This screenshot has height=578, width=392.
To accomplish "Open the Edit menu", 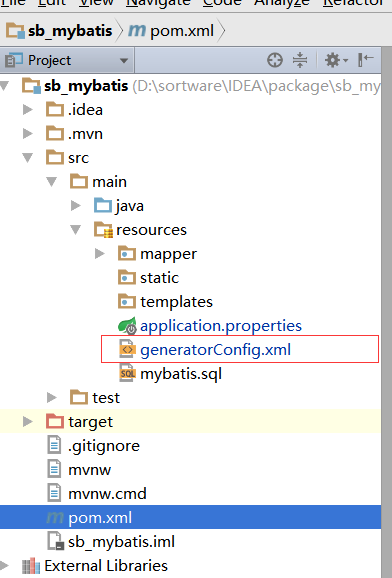I will [x=52, y=3].
